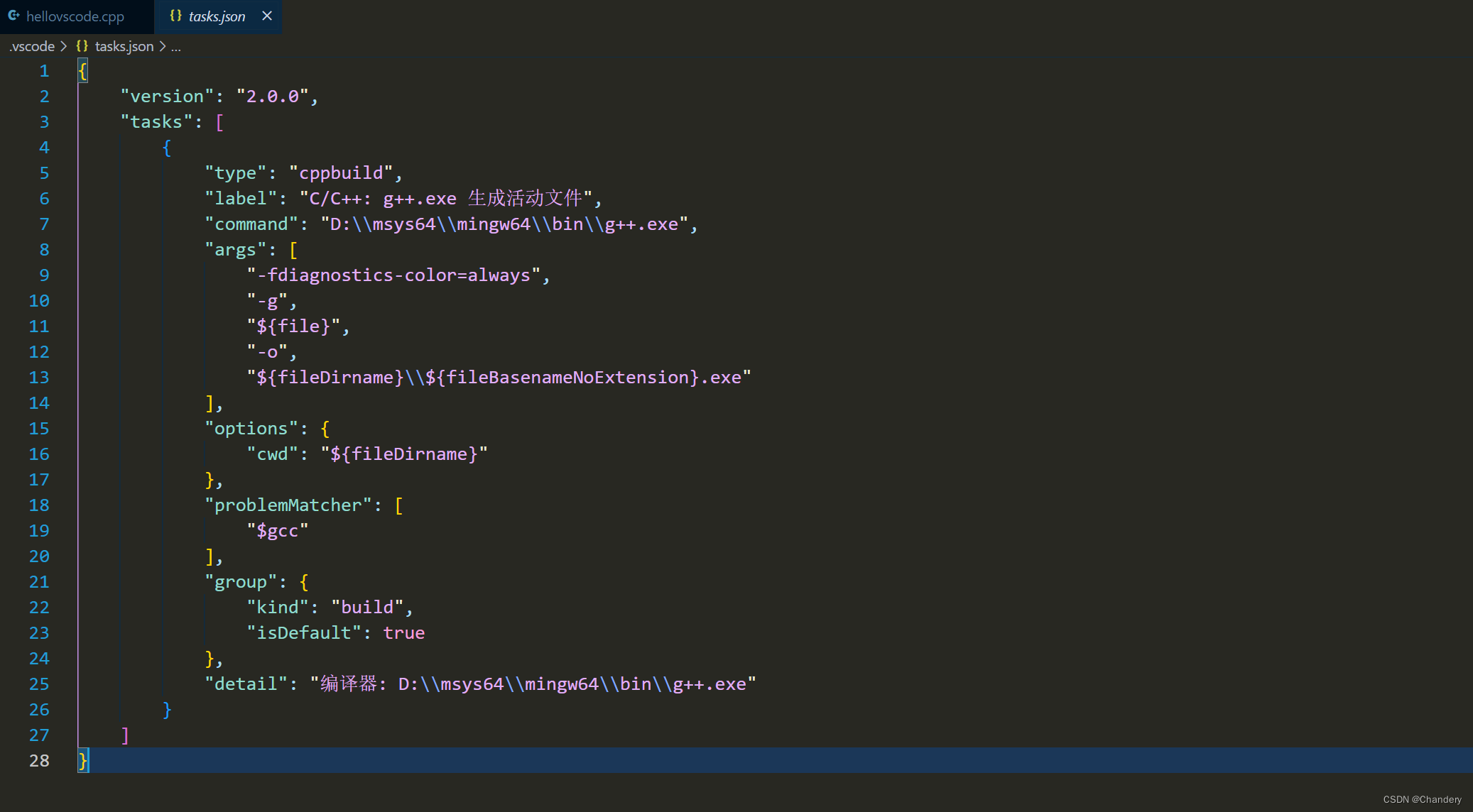Click the detail value starting with 编译器
The width and height of the screenshot is (1473, 812).
tap(533, 684)
